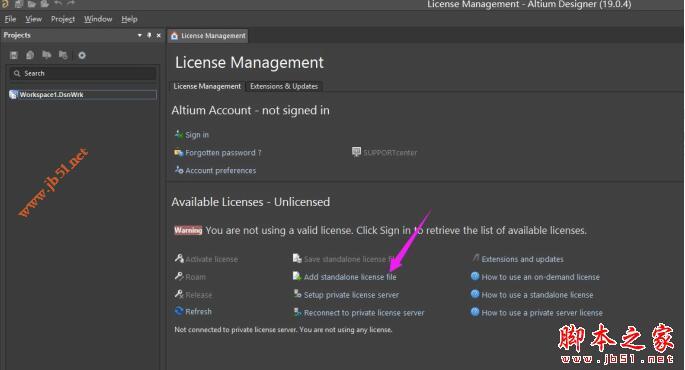Viewport: 685px width, 370px height.
Task: Click the Search field in Projects panel
Action: (x=83, y=73)
